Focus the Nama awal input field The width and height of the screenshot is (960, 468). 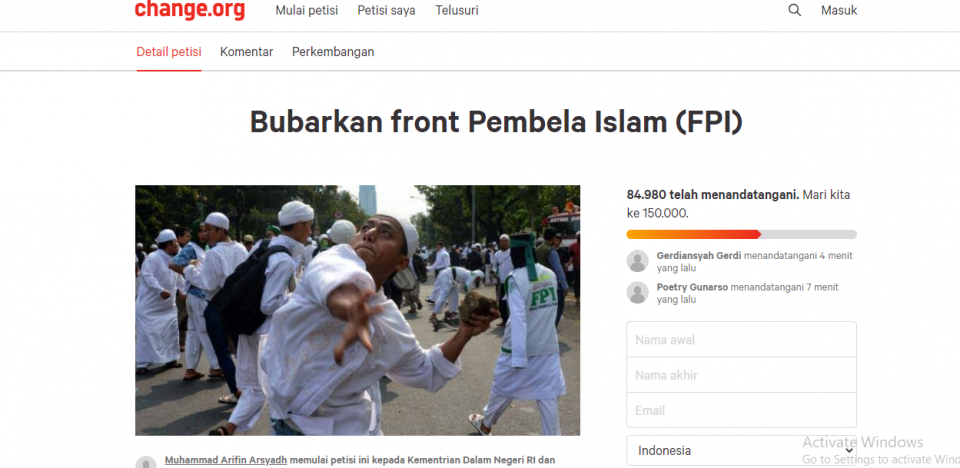tap(741, 339)
